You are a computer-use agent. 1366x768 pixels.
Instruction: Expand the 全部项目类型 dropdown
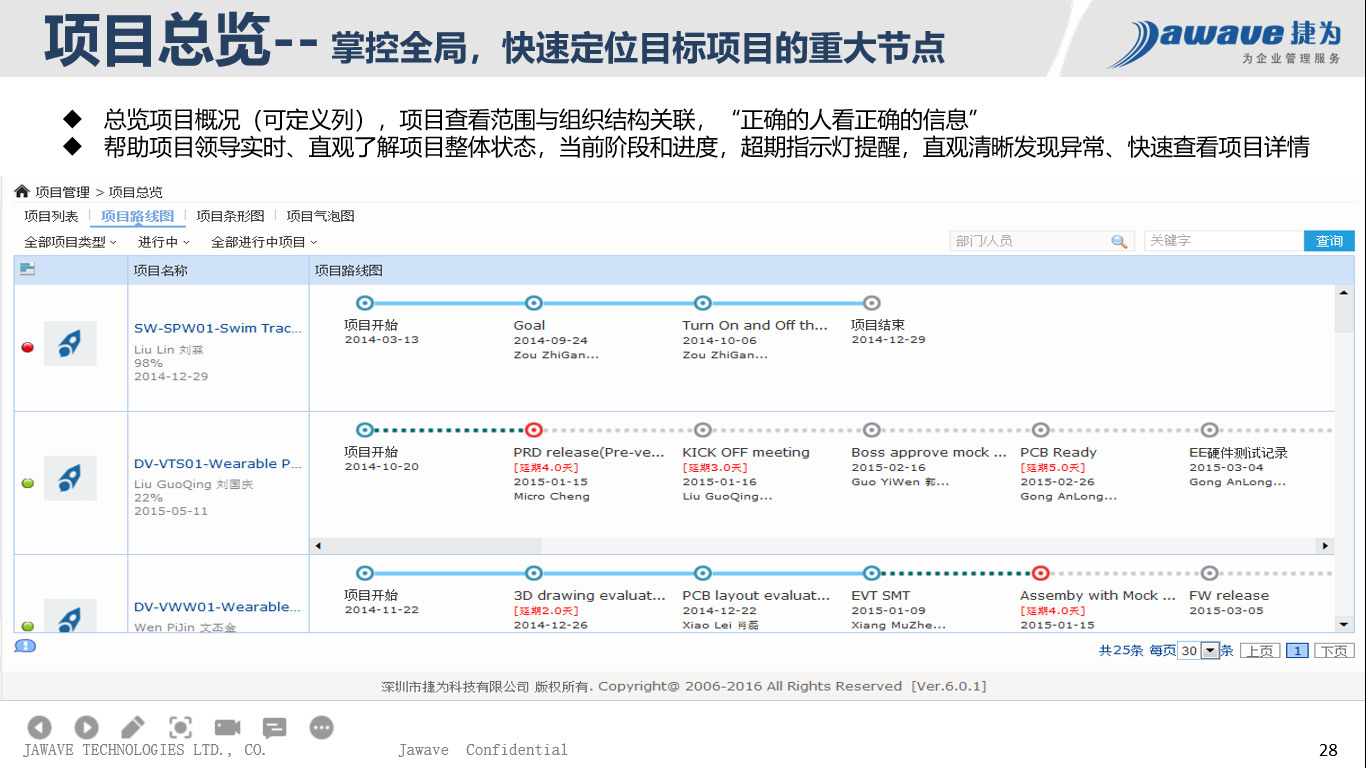(70, 242)
